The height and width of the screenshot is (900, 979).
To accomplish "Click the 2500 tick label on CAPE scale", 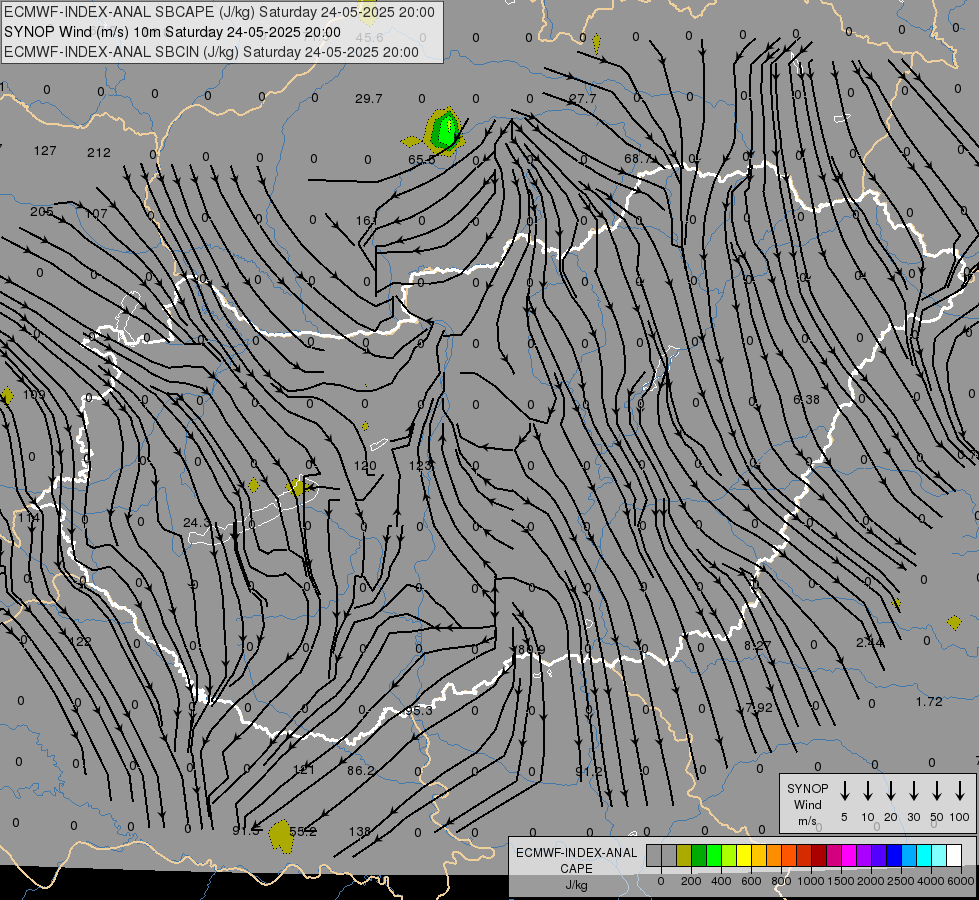I will point(901,881).
